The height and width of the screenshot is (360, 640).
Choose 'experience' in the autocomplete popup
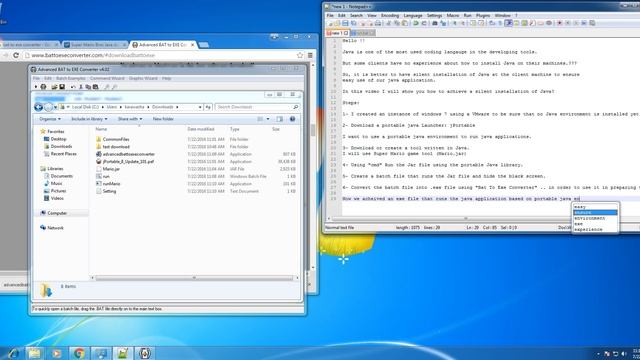(x=595, y=229)
